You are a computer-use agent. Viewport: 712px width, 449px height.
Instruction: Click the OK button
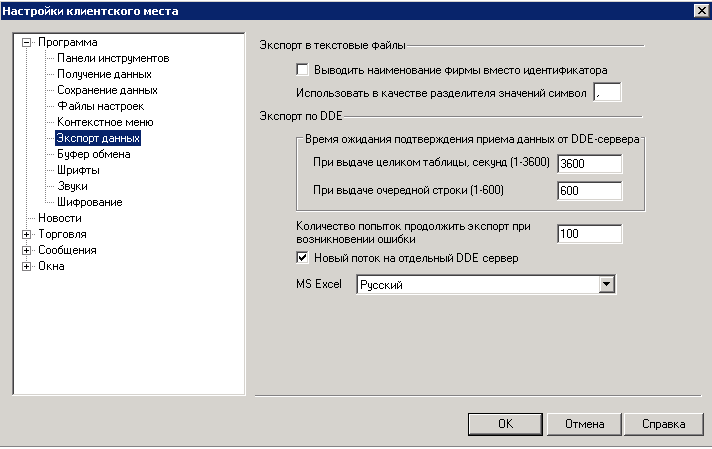[x=505, y=424]
